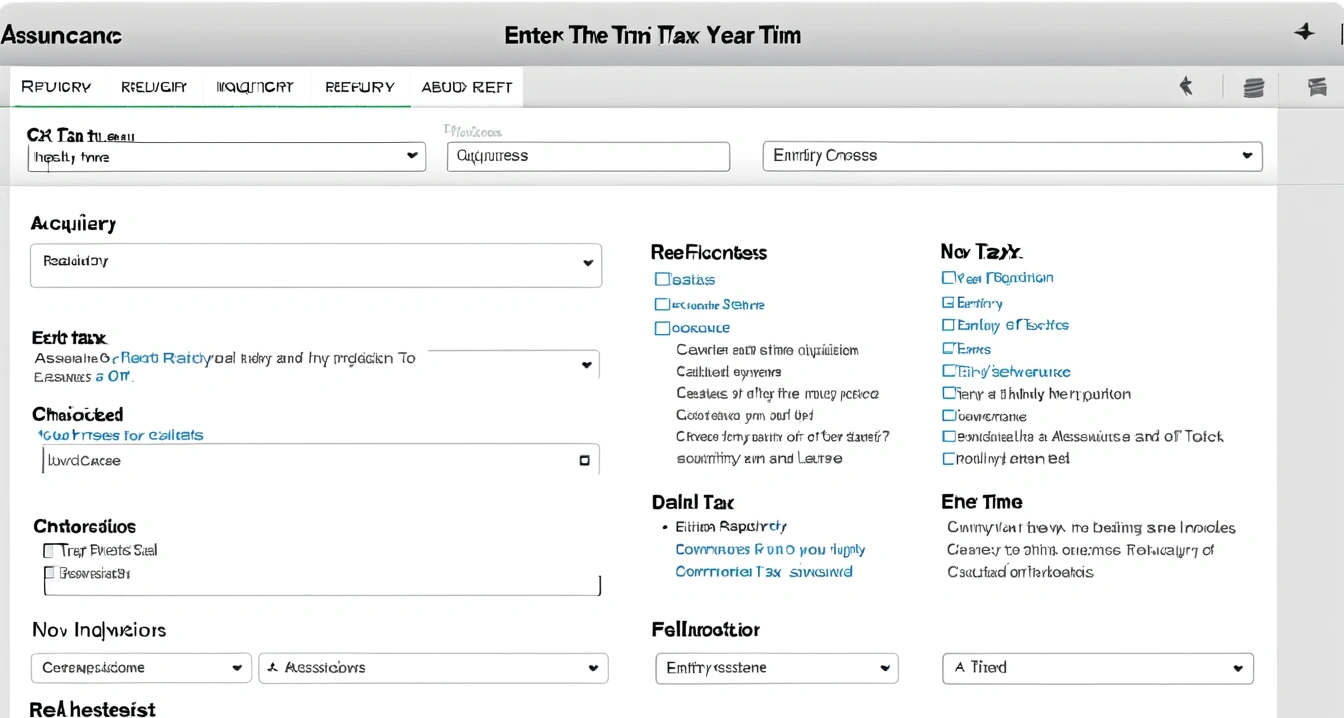The image size is (1344, 718).
Task: Click the Reat Raicly link under Eert tax
Action: click(x=163, y=357)
